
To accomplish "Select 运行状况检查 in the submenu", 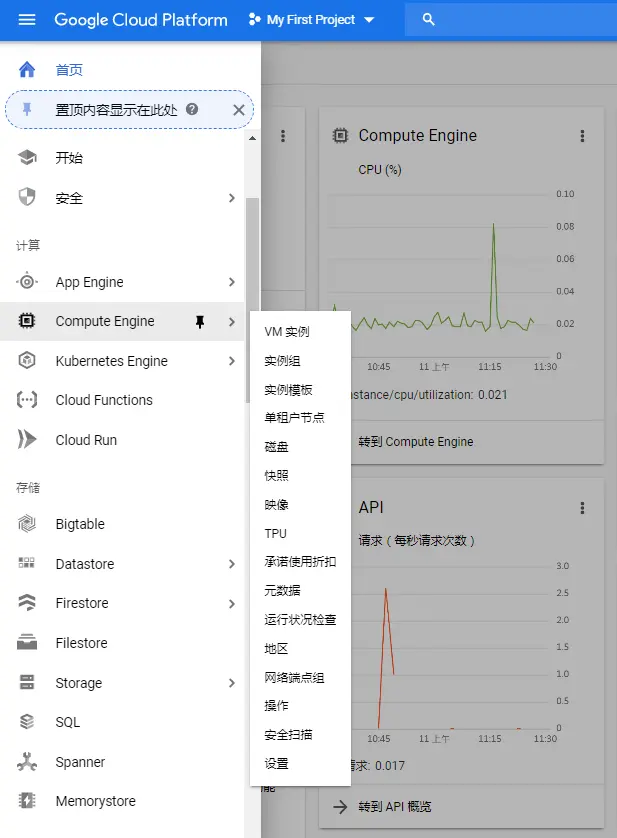I will (300, 619).
